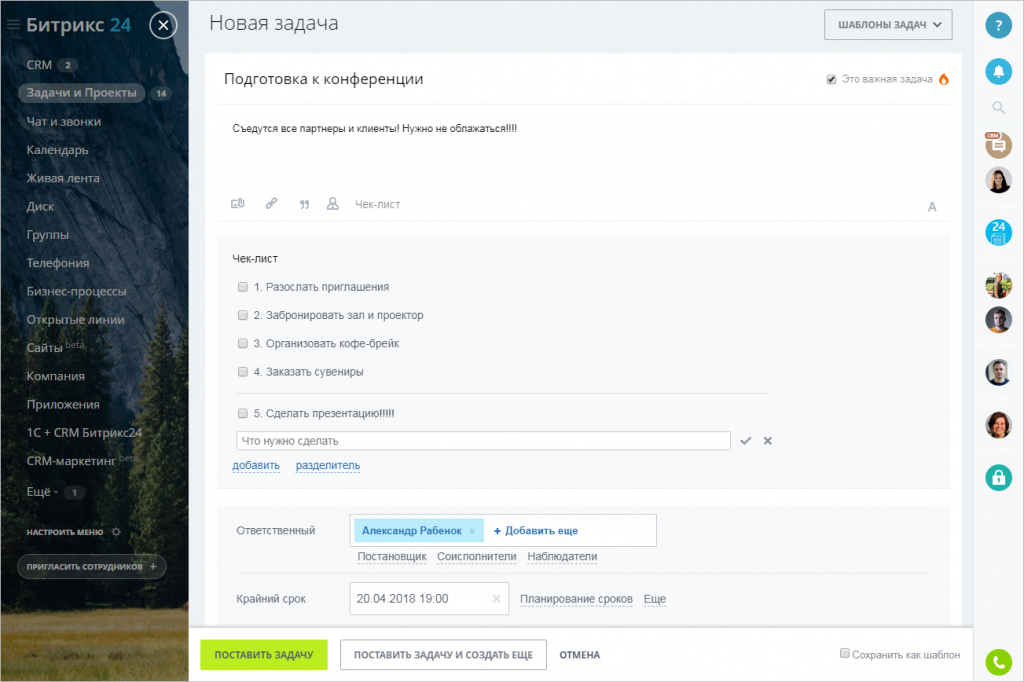Open the hamburger menu beside Битрикс 24

[13, 25]
